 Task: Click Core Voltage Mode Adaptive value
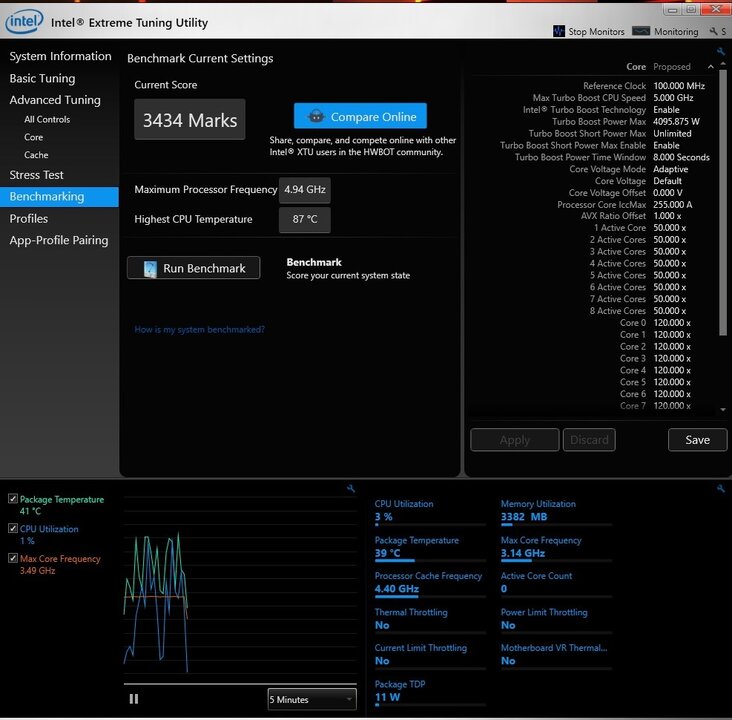pos(670,169)
